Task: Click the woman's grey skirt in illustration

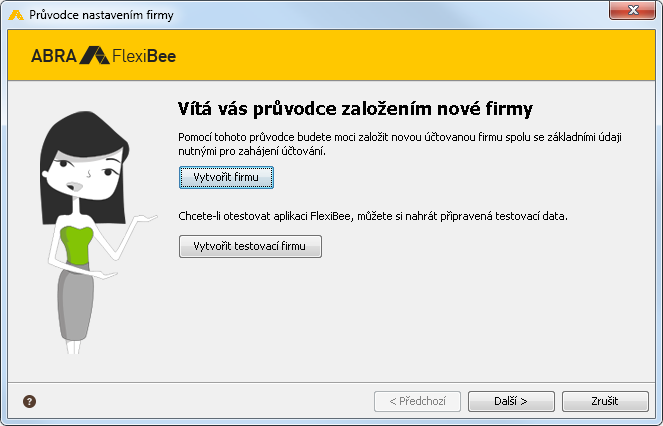Action: 75,302
